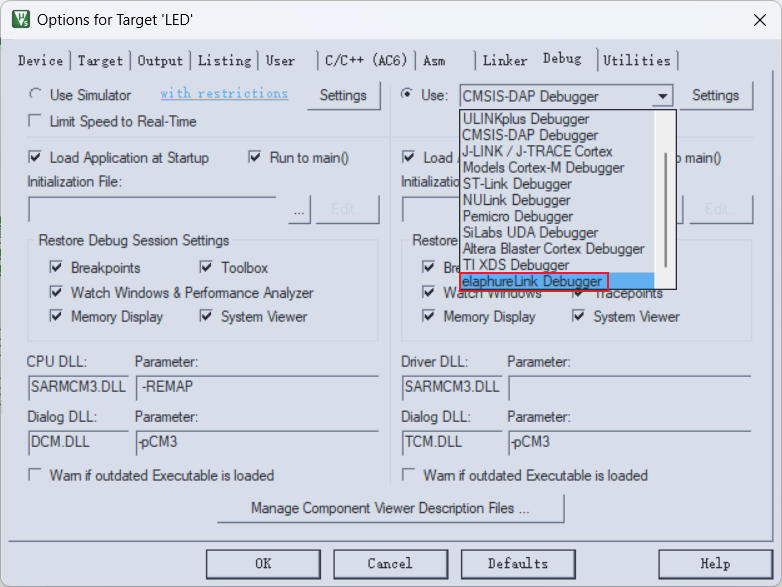The height and width of the screenshot is (587, 782).
Task: Click Dialog DLL field DCM.DLL
Action: click(x=78, y=442)
